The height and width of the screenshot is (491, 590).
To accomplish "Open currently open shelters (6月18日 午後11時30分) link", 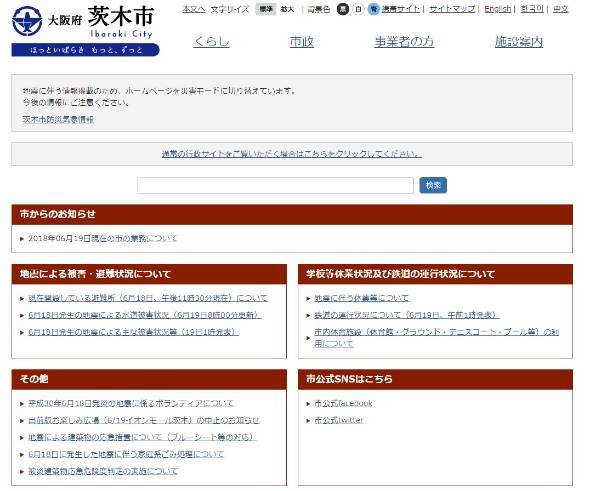I will pos(148,298).
